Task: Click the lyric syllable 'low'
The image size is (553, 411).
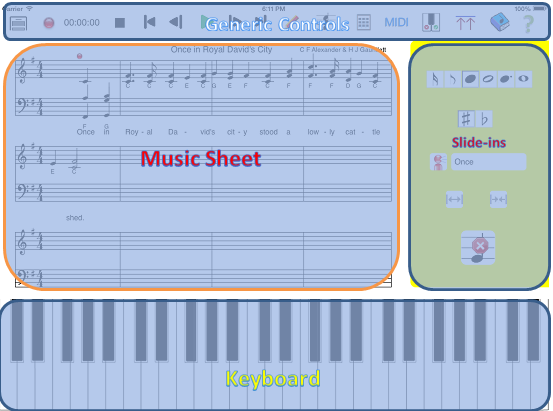Action: 313,132
